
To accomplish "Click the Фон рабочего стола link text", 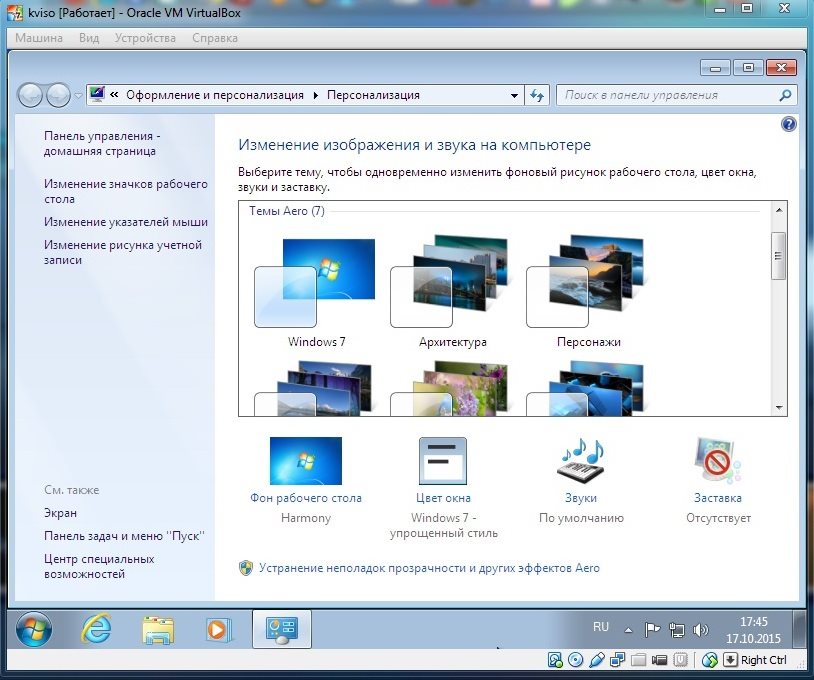I will coord(306,498).
